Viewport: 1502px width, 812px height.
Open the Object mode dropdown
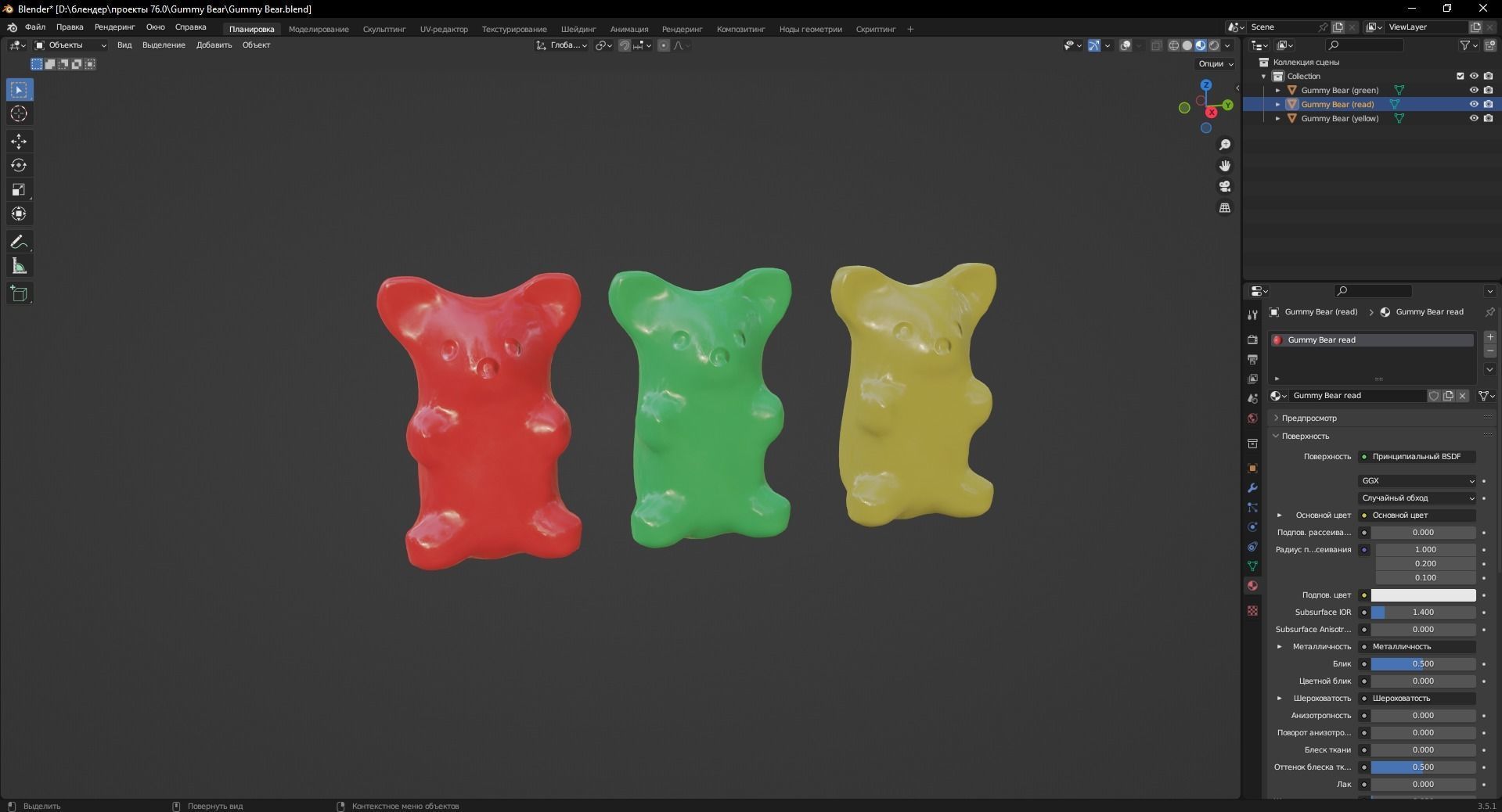[x=70, y=45]
